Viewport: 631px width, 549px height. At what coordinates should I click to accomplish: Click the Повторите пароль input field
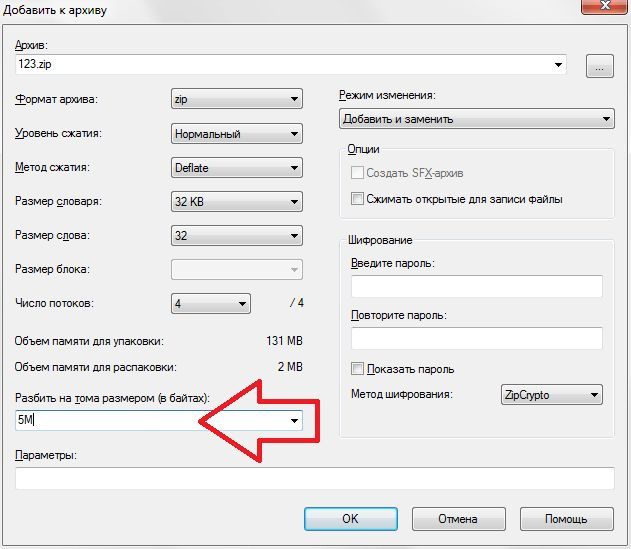tap(476, 338)
